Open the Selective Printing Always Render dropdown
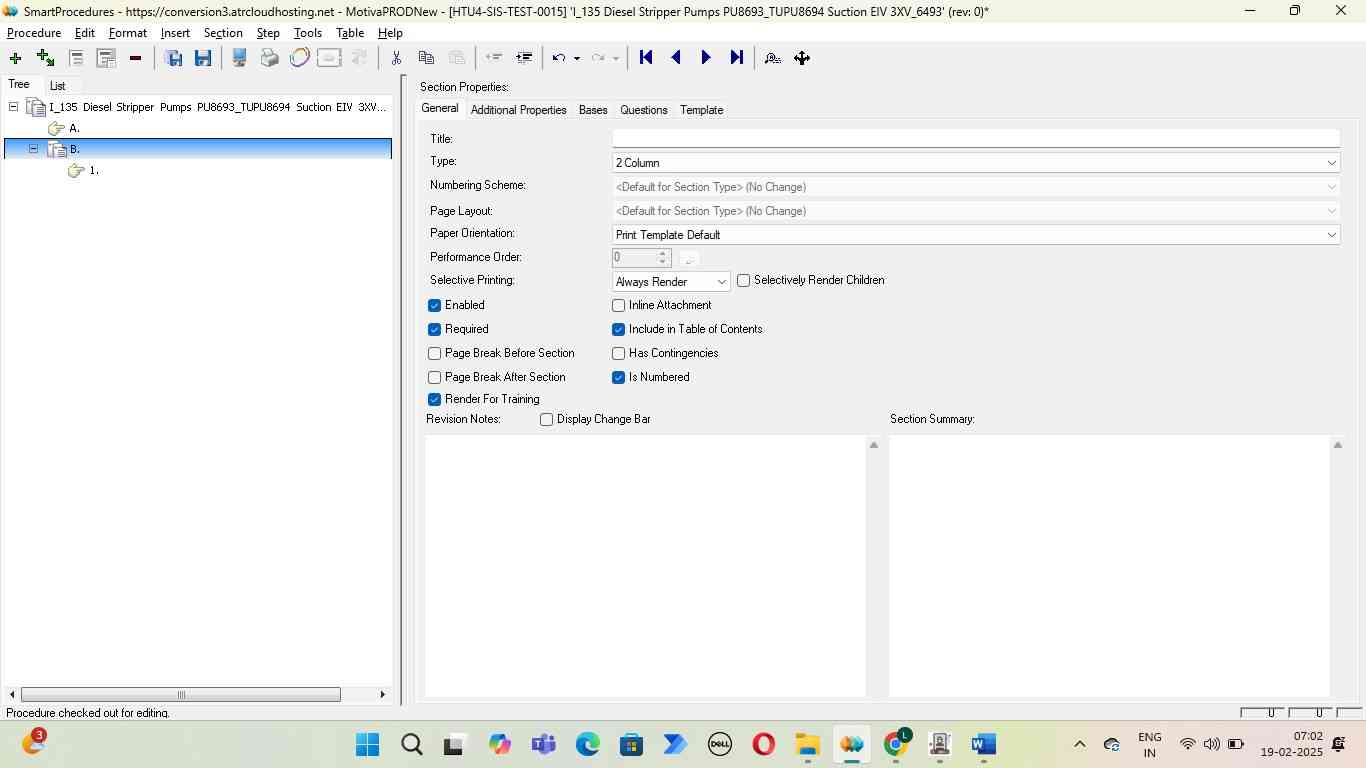Image resolution: width=1366 pixels, height=768 pixels. 671,282
